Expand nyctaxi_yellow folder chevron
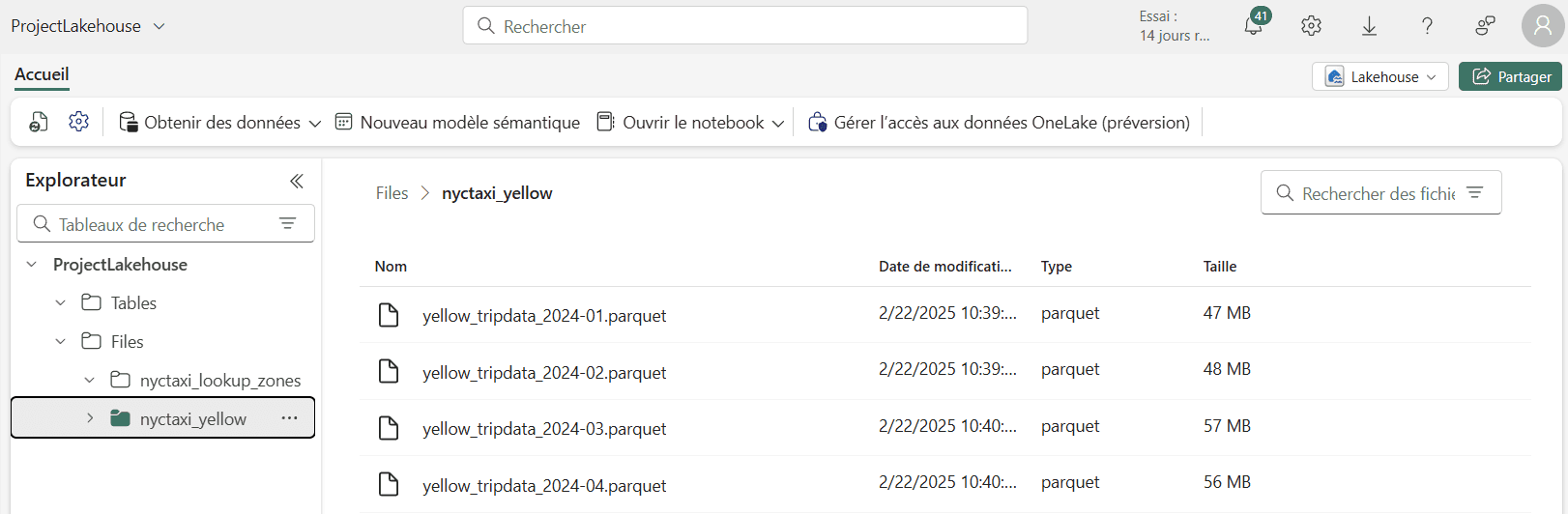This screenshot has height=514, width=1568. [90, 418]
